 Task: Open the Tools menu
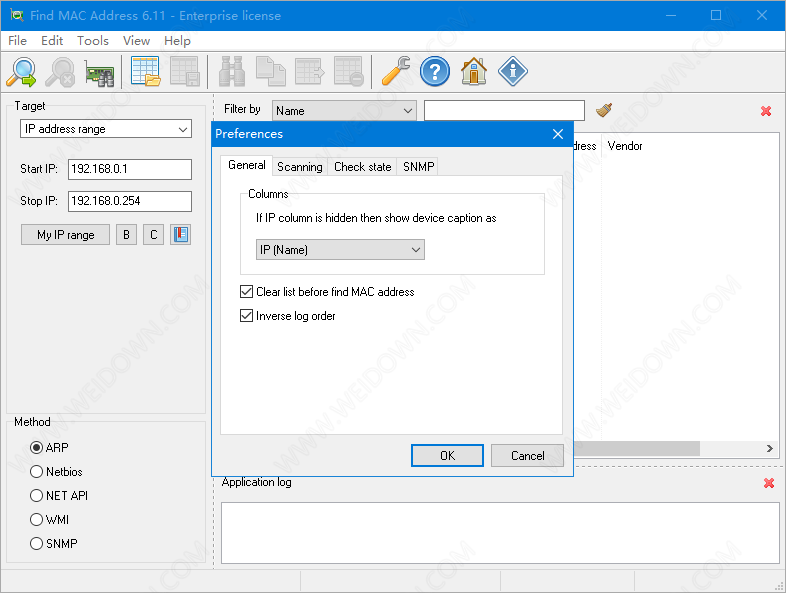click(x=93, y=41)
